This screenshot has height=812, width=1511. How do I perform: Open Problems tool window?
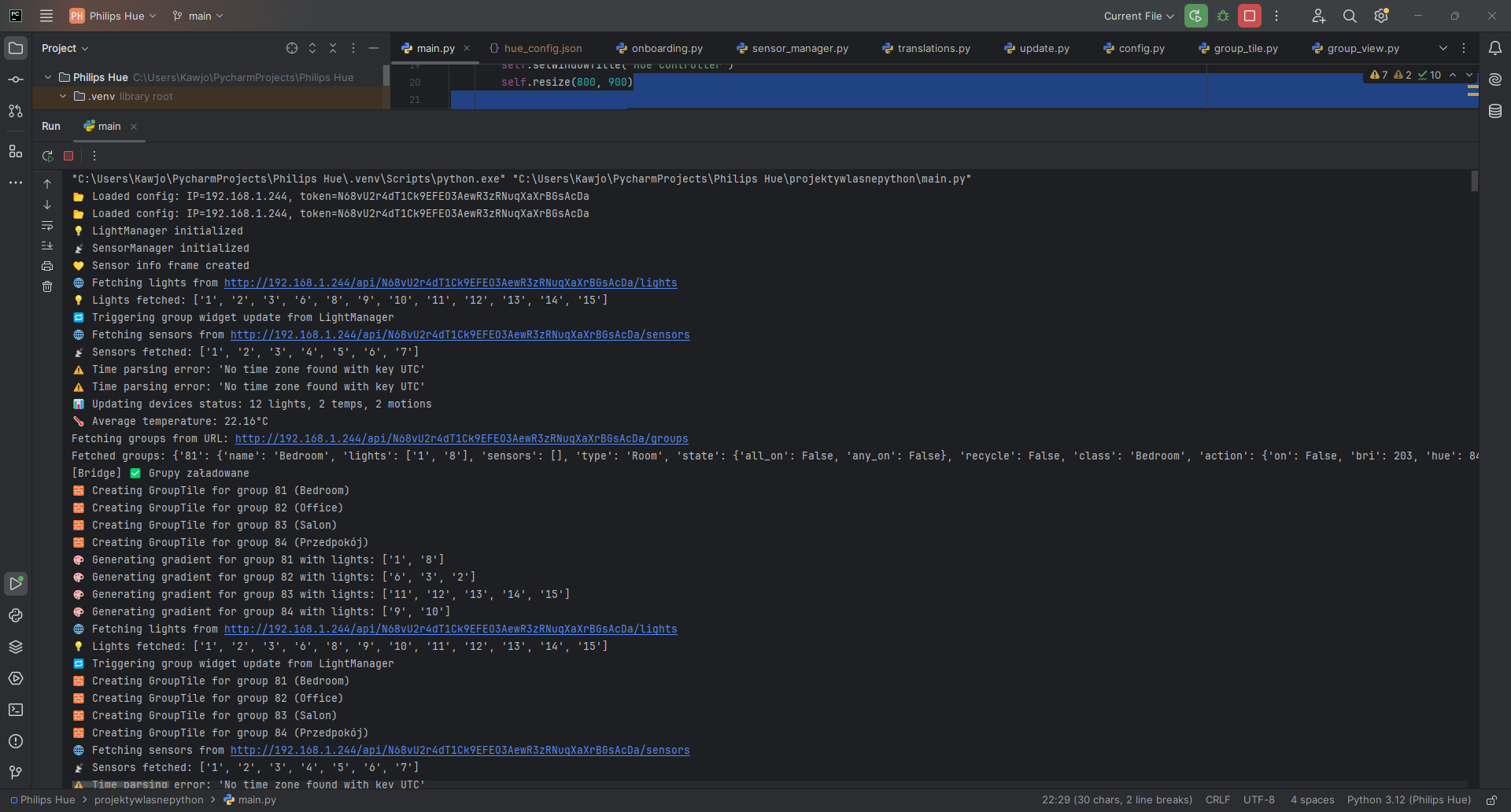point(16,741)
